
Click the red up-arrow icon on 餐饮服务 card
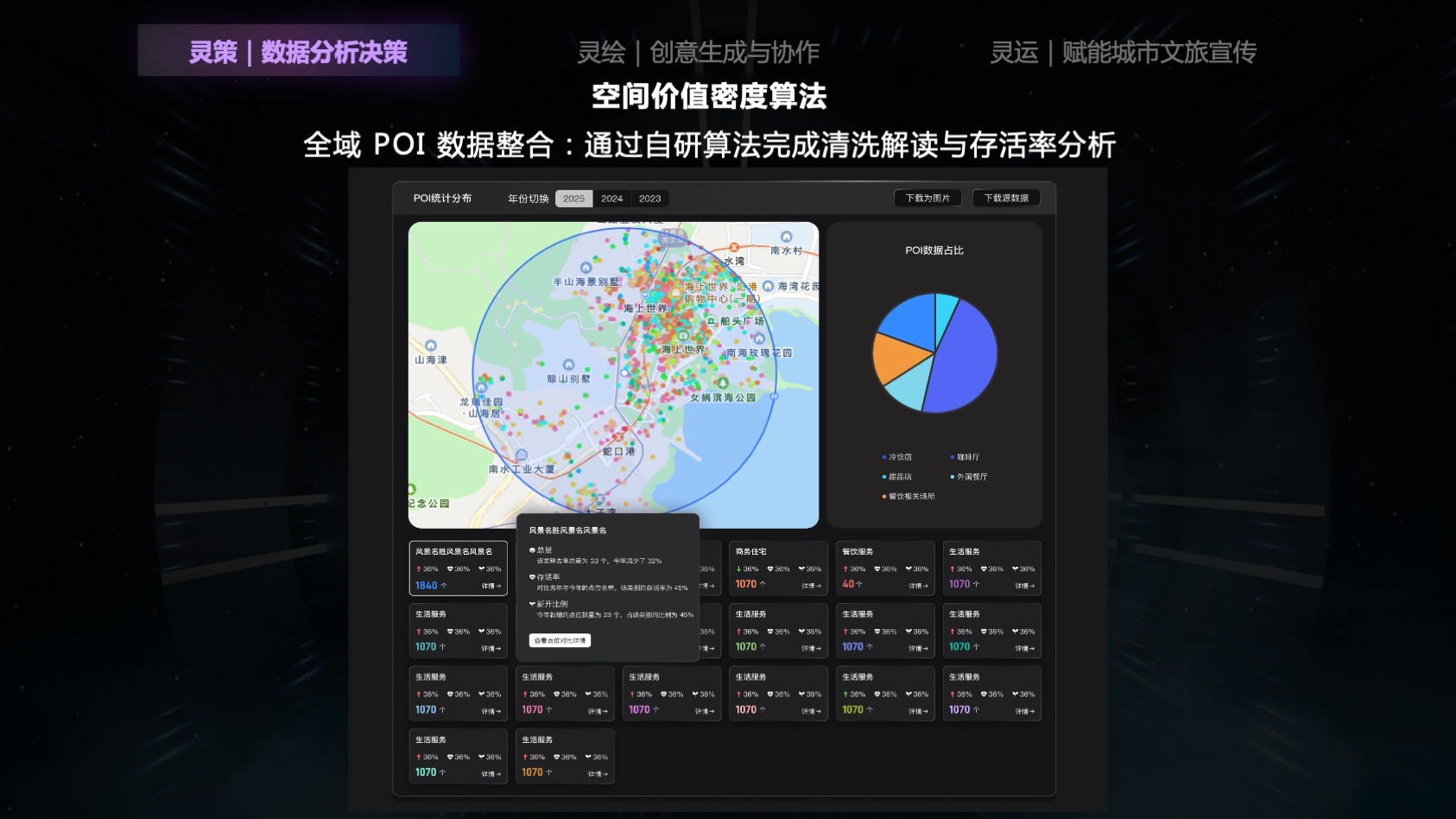coord(845,569)
